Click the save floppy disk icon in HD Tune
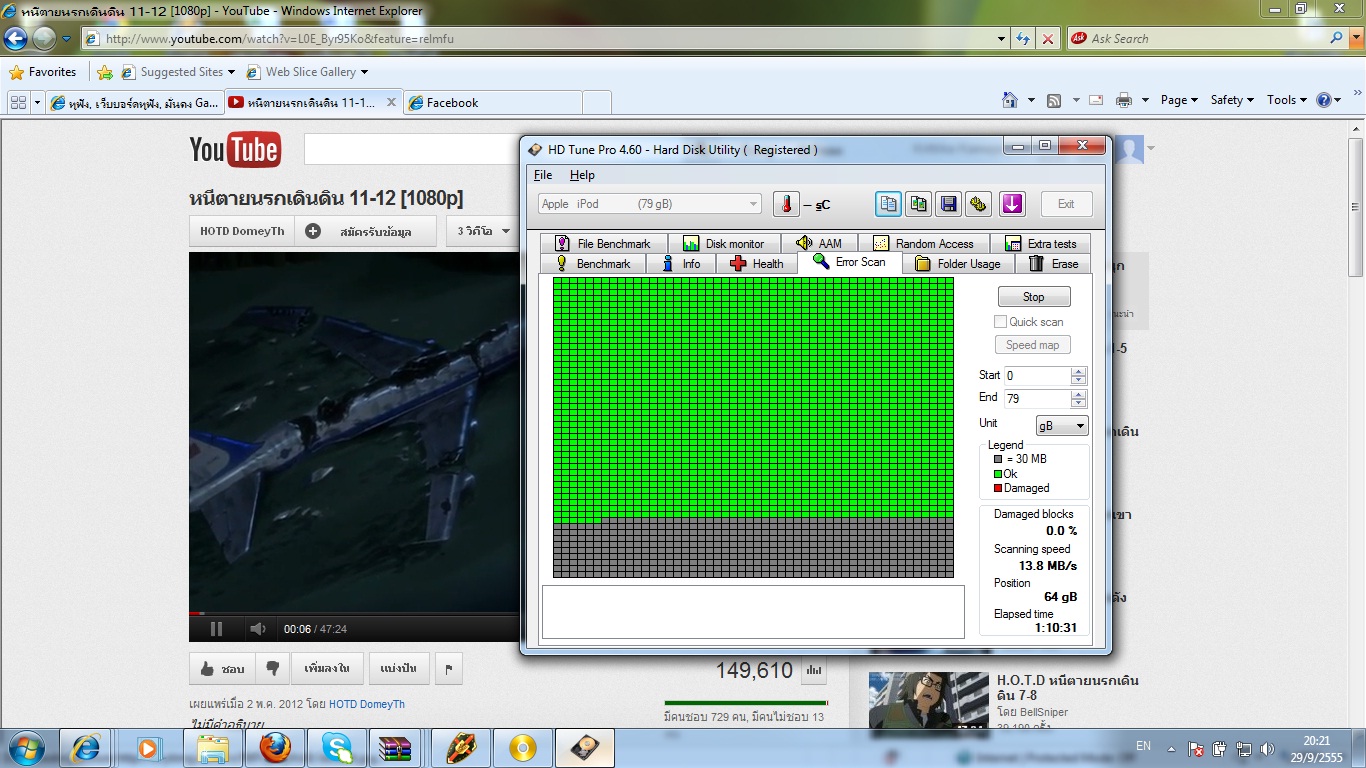Viewport: 1366px width, 768px height. (x=948, y=204)
